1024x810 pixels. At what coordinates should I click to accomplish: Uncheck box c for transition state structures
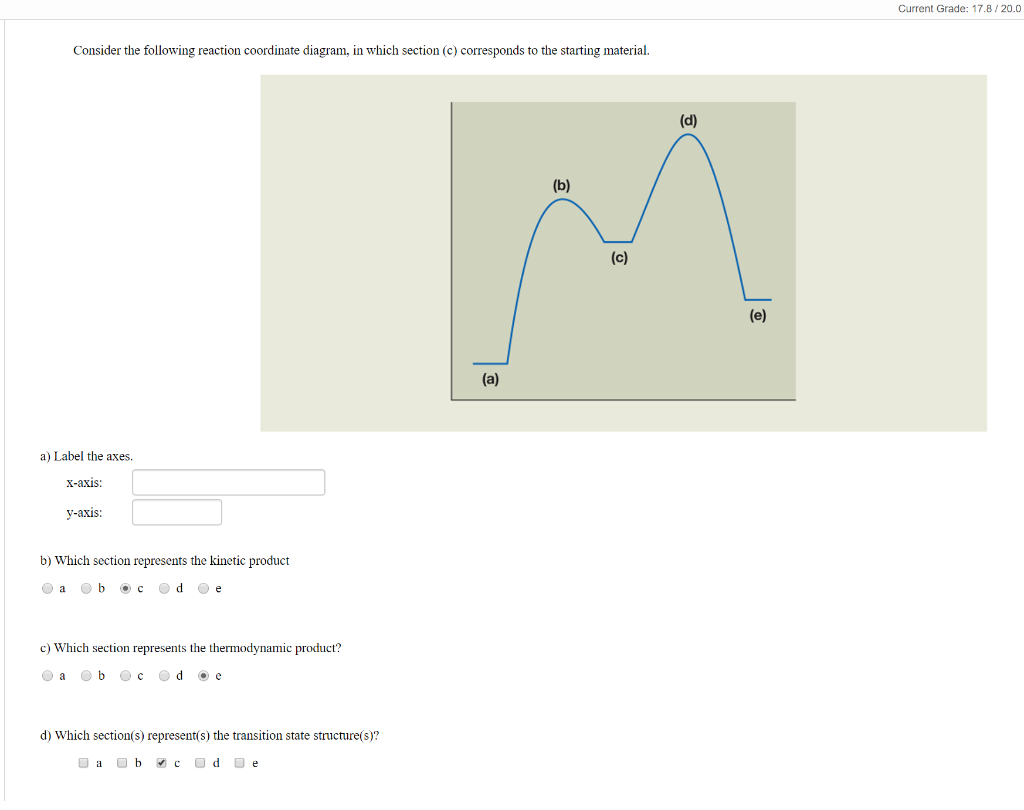point(161,762)
